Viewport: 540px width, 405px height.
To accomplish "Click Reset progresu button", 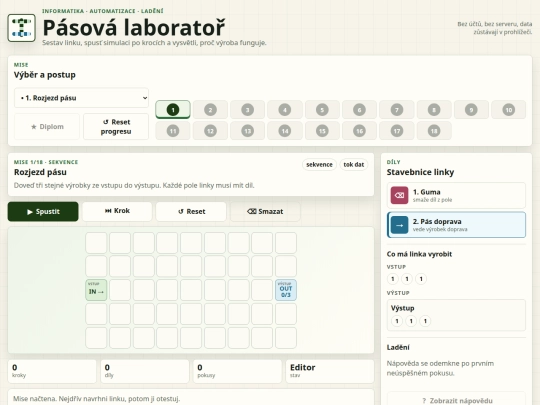I will point(116,127).
